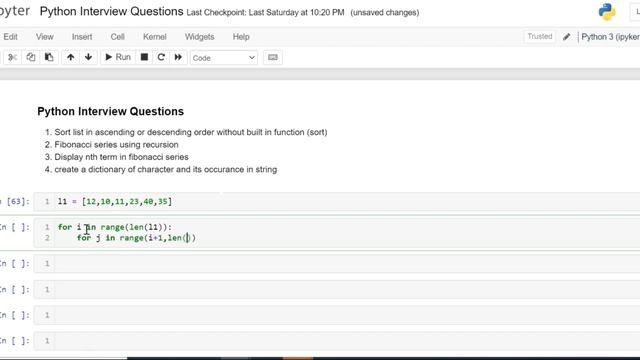Click code line starting 'for j in range'
The image size is (640, 360).
[137, 238]
